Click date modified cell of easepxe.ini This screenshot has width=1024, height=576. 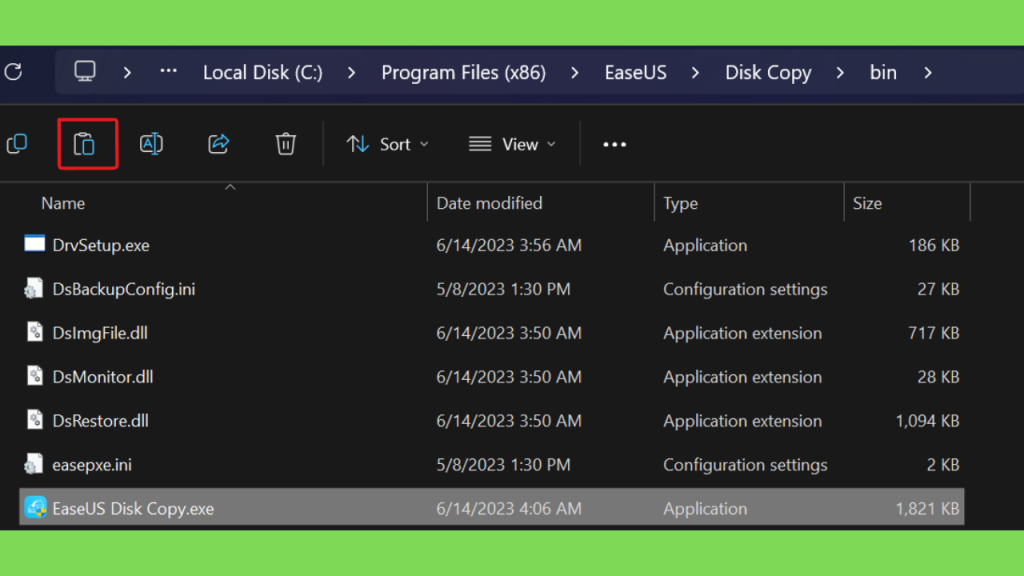[x=504, y=464]
